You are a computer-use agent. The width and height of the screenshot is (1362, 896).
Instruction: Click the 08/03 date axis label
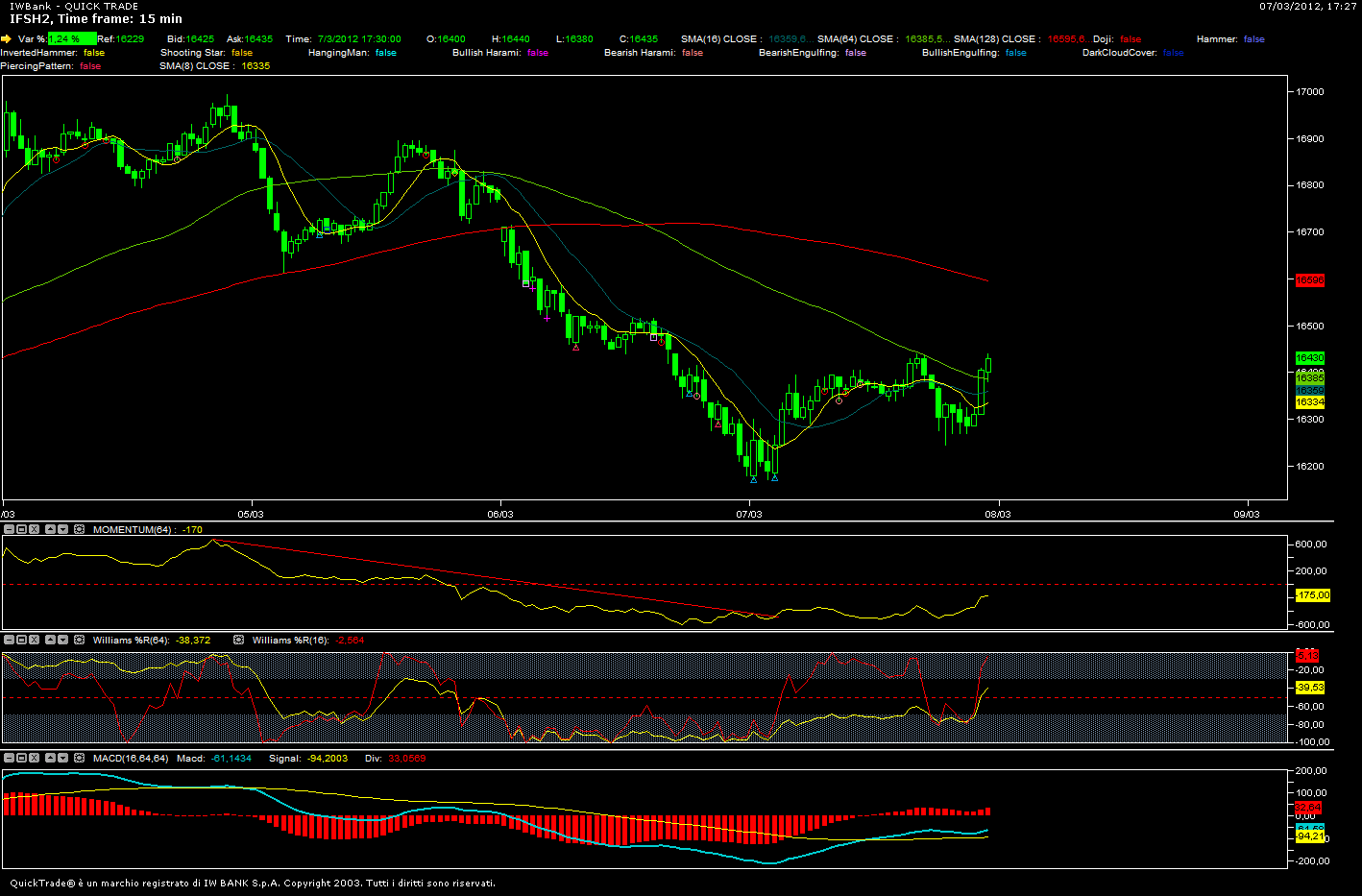pos(998,515)
